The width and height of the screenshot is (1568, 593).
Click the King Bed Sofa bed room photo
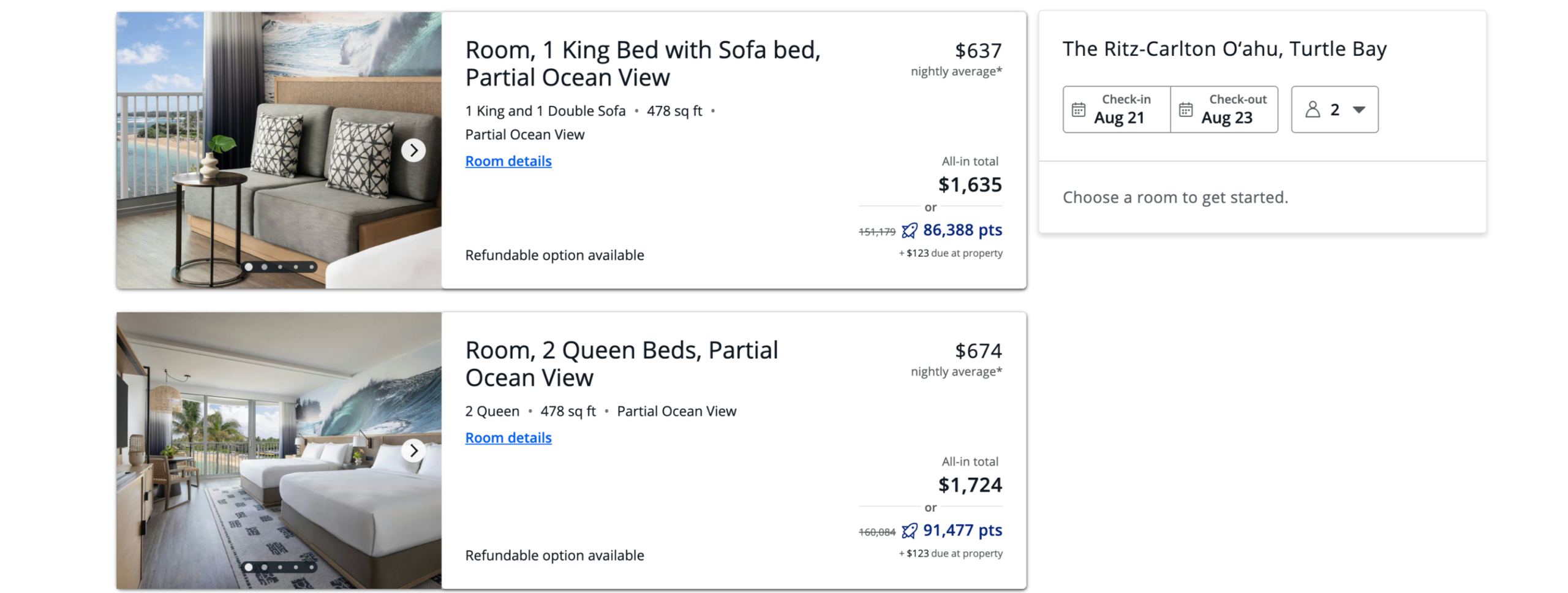(x=279, y=150)
